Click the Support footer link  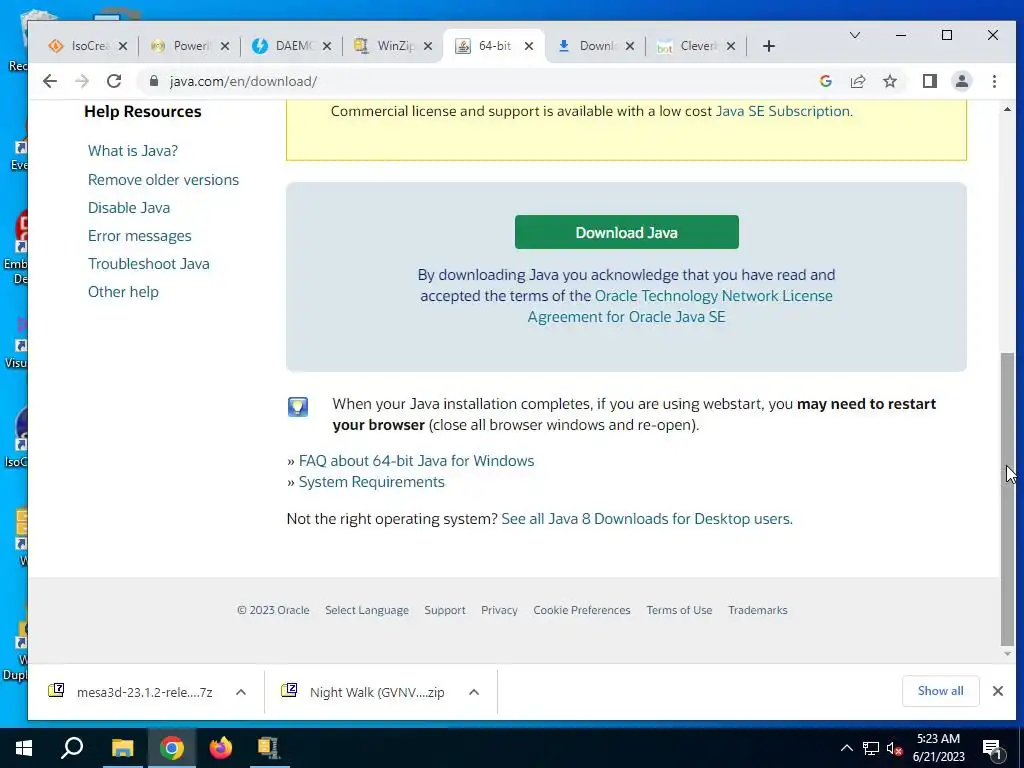445,610
